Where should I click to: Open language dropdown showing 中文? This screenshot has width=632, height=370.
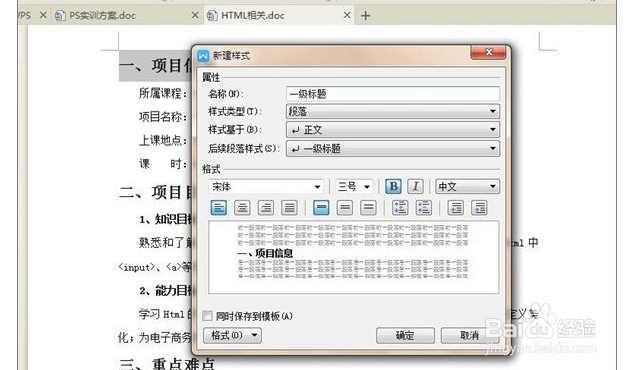coord(468,187)
